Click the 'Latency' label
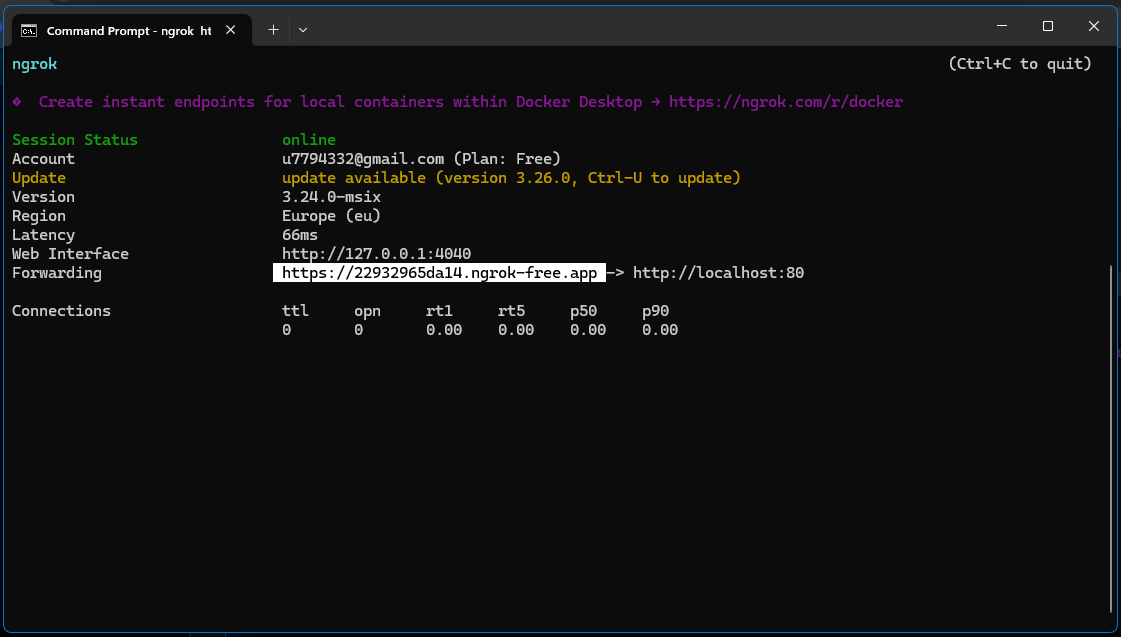The height and width of the screenshot is (637, 1121). pyautogui.click(x=43, y=234)
